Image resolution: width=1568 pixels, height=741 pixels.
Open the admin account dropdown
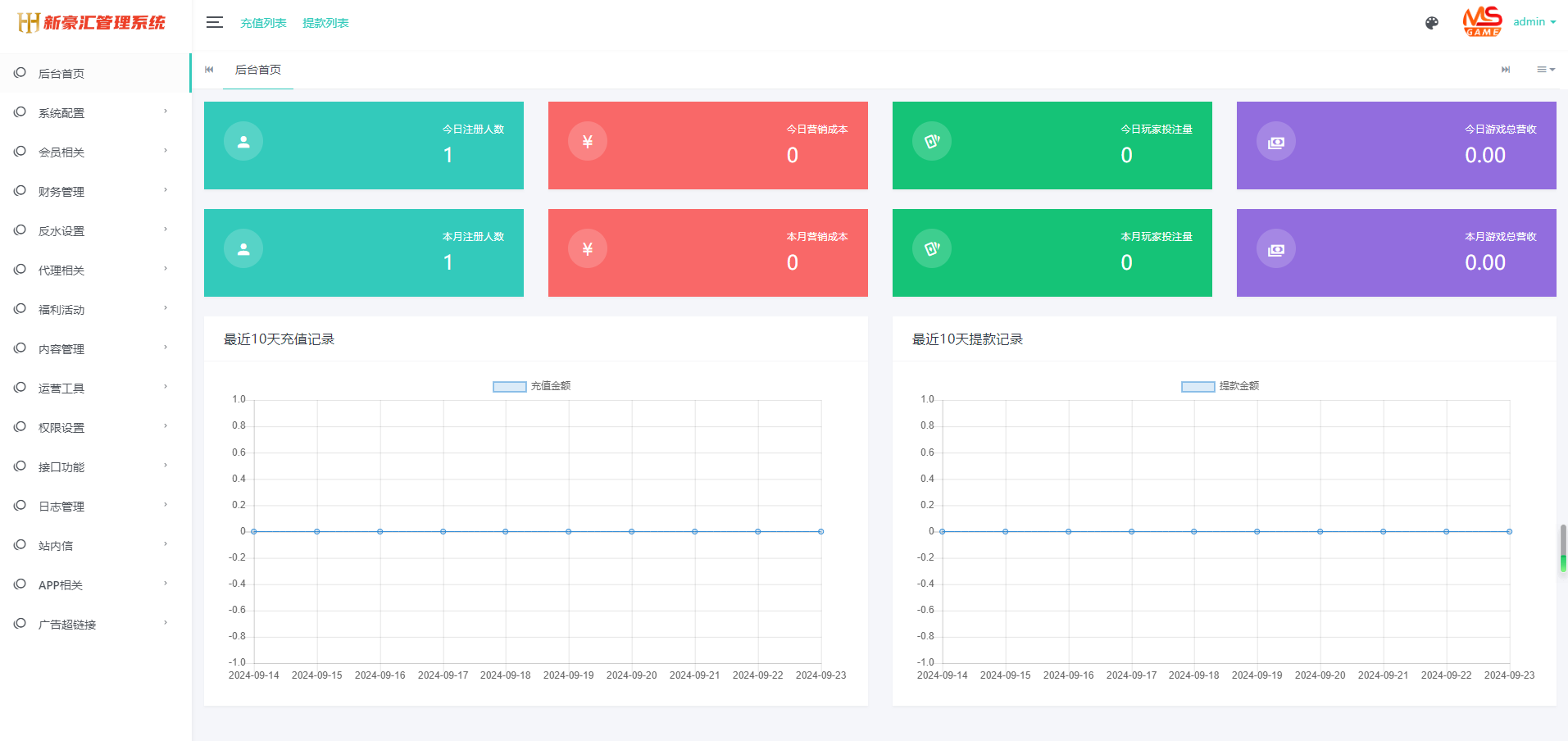click(1534, 21)
